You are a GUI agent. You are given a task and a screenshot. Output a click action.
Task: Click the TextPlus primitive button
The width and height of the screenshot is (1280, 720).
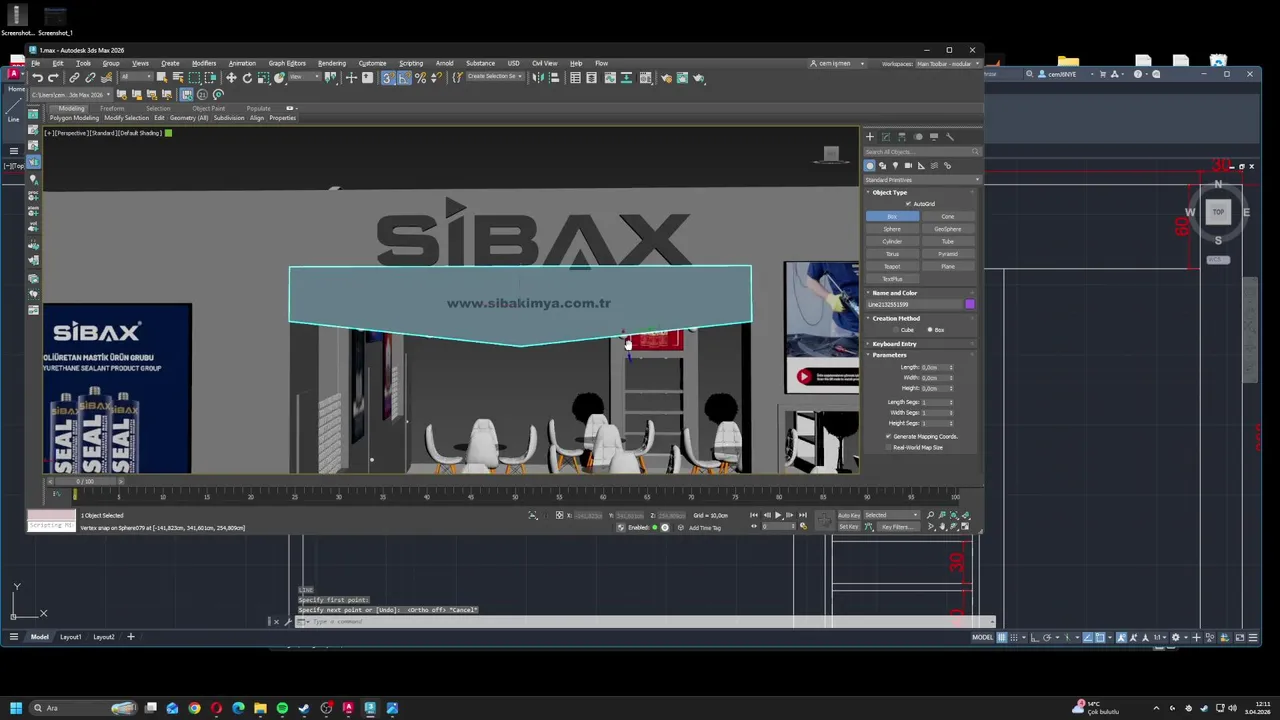coord(892,279)
